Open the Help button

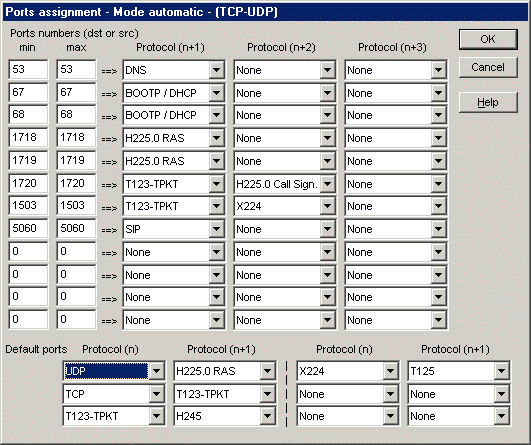[488, 102]
